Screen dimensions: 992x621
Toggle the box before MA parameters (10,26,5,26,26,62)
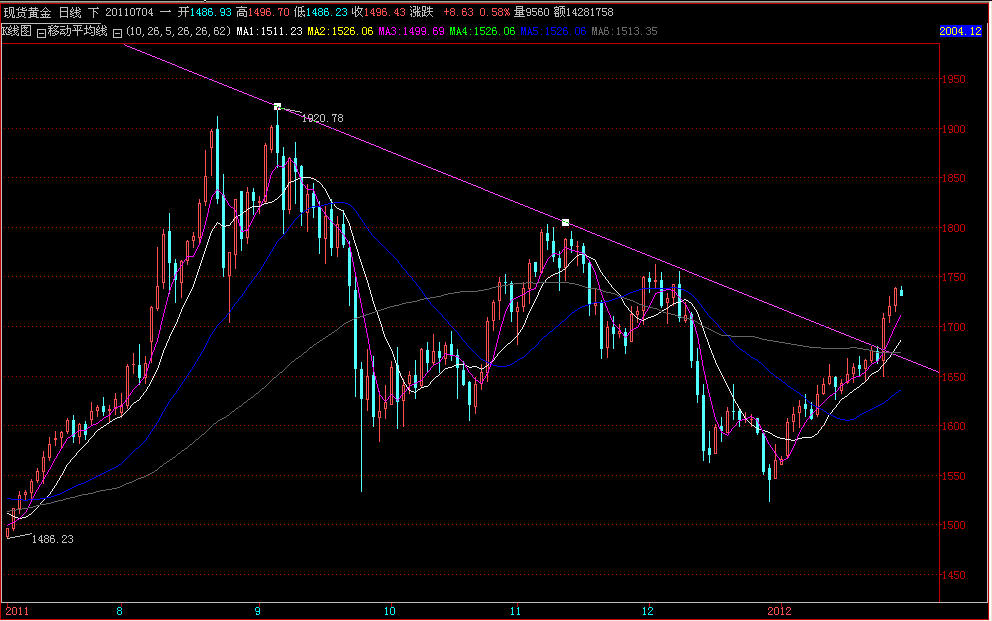[117, 32]
